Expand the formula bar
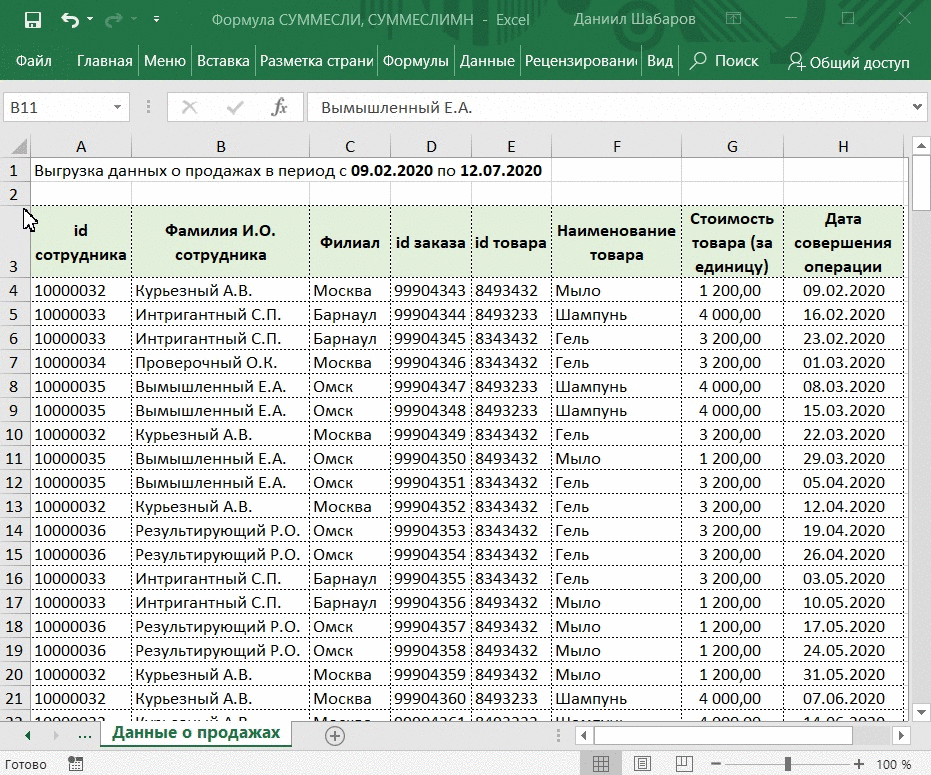The image size is (931, 775). [918, 107]
